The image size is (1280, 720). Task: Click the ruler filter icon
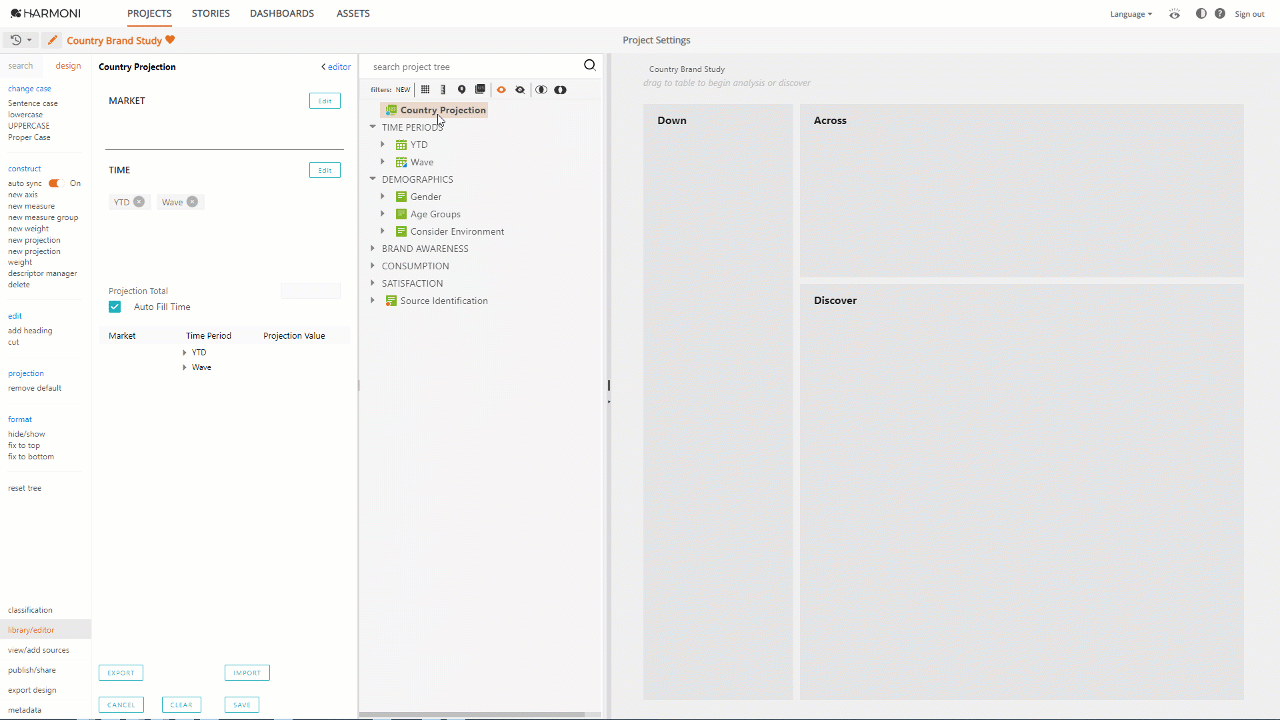click(443, 90)
